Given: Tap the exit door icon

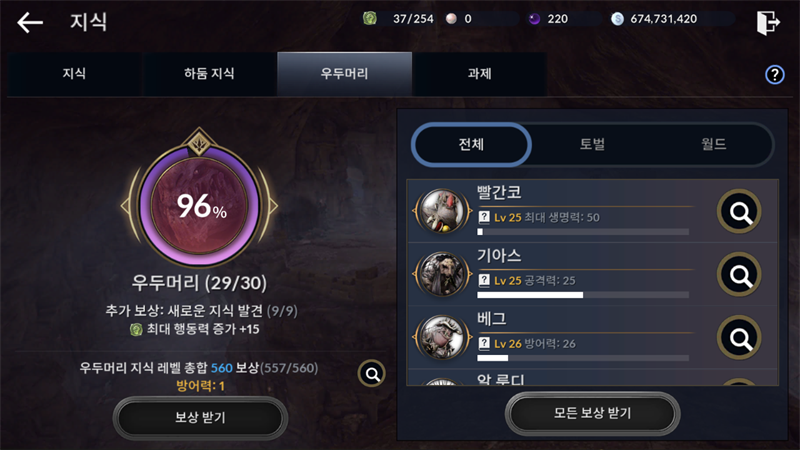Looking at the screenshot, I should (x=768, y=22).
